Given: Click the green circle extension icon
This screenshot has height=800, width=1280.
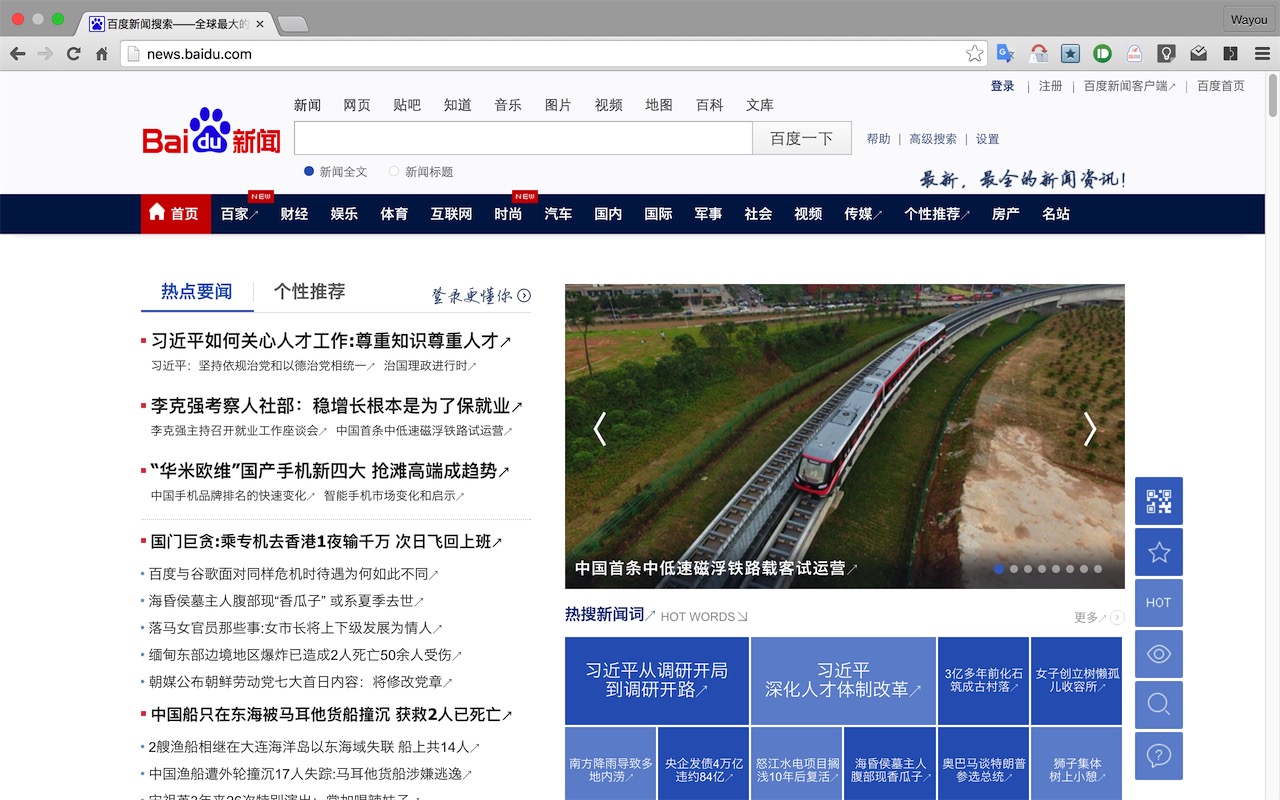Looking at the screenshot, I should tap(1102, 54).
